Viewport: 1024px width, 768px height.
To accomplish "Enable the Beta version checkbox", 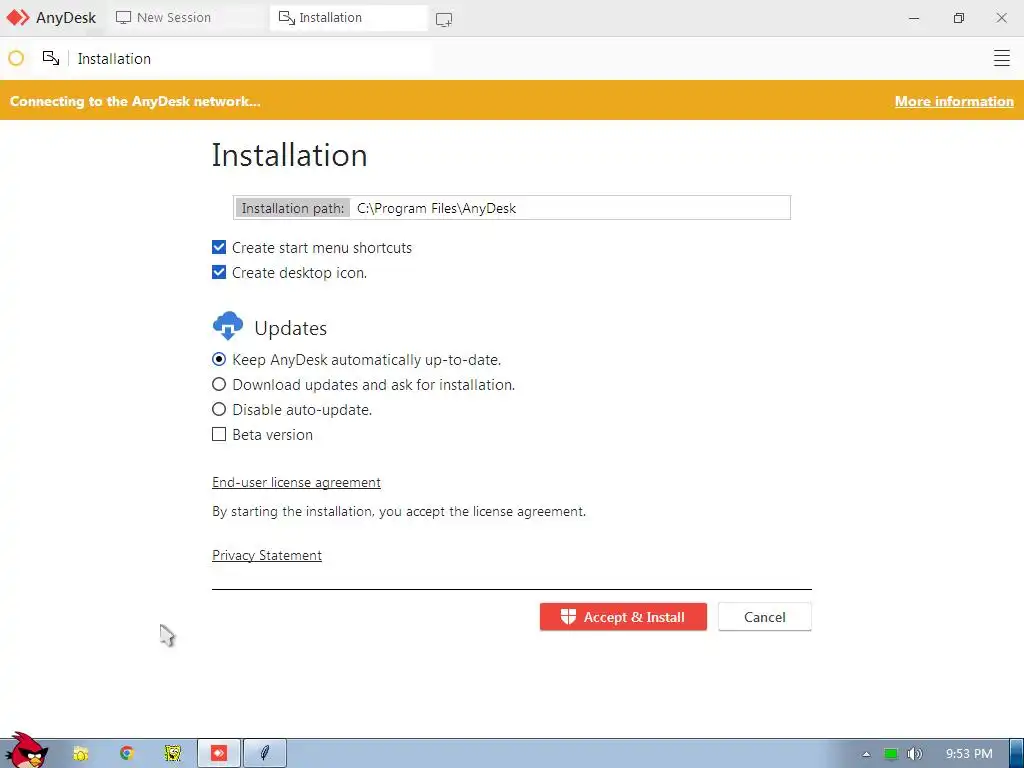I will point(219,434).
